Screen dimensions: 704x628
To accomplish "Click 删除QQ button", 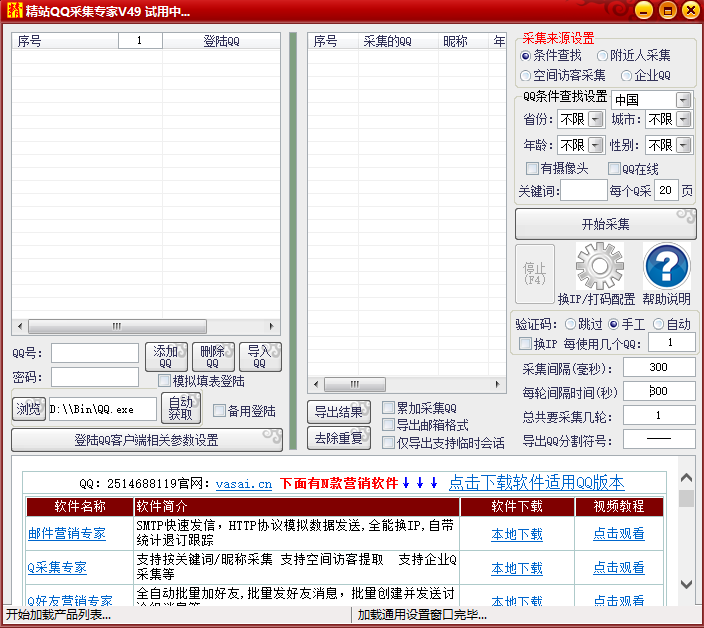I will (x=212, y=357).
